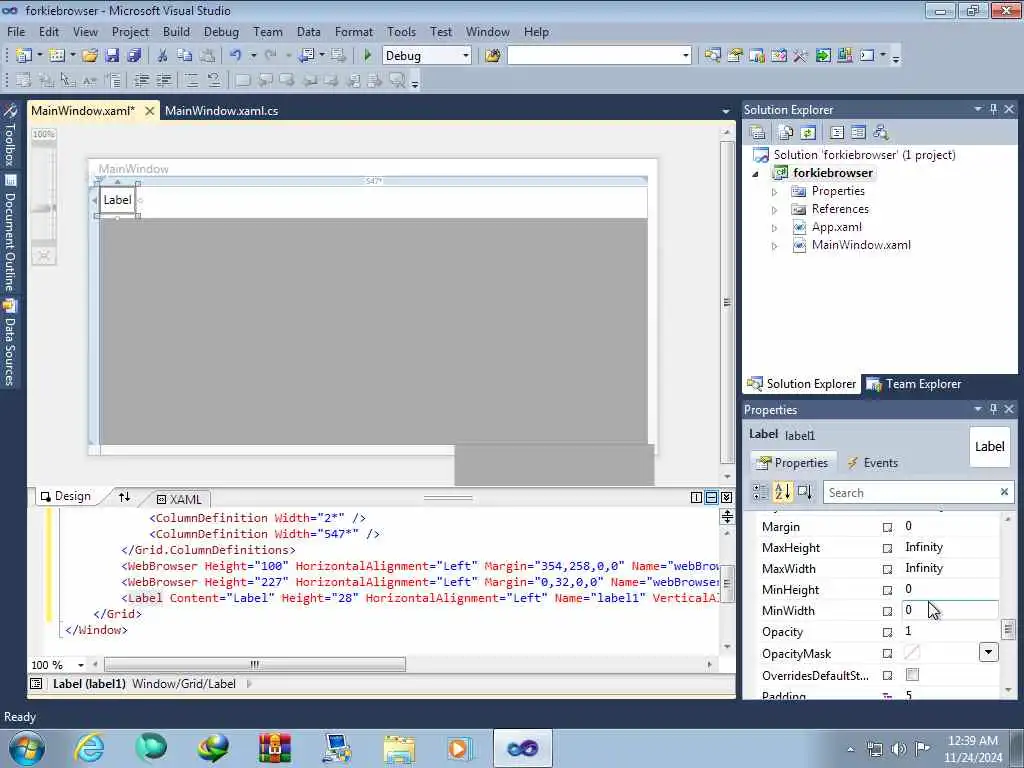Viewport: 1024px width, 768px height.
Task: Cut the selection with the scissors icon
Action: (163, 56)
